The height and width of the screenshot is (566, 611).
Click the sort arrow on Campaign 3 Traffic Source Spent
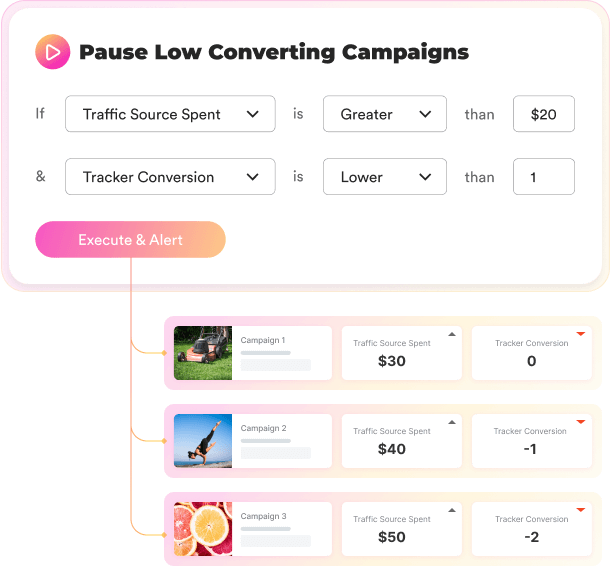click(x=451, y=510)
